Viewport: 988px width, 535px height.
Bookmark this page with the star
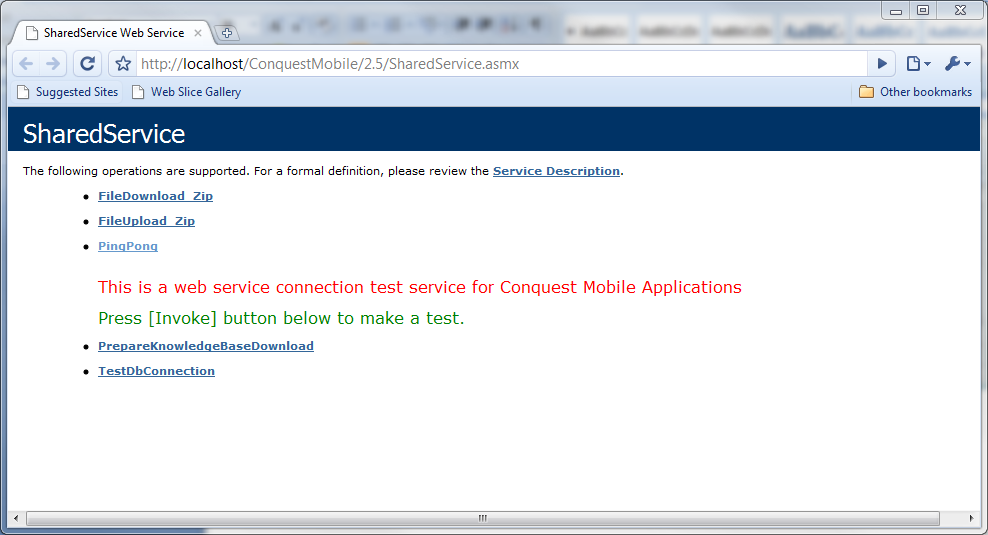pyautogui.click(x=123, y=64)
